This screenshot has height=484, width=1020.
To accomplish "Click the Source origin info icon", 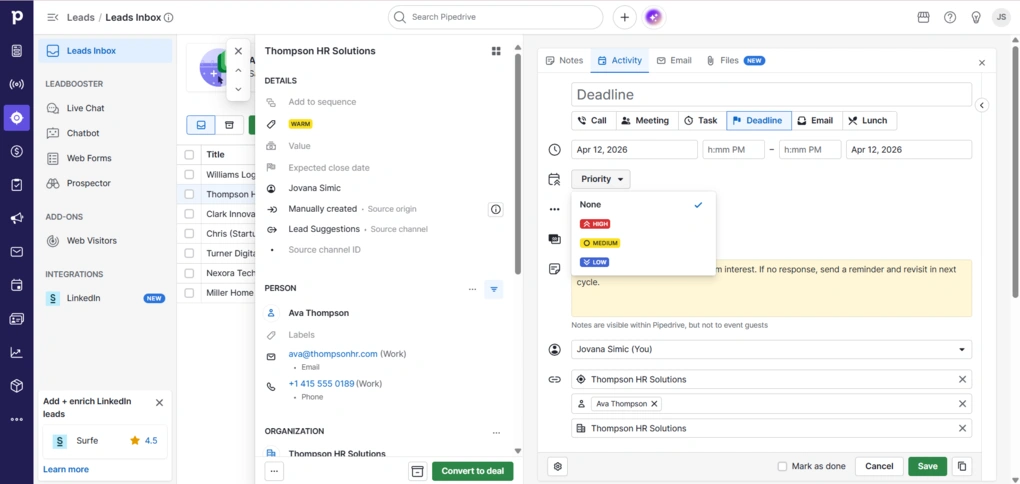I will (496, 209).
